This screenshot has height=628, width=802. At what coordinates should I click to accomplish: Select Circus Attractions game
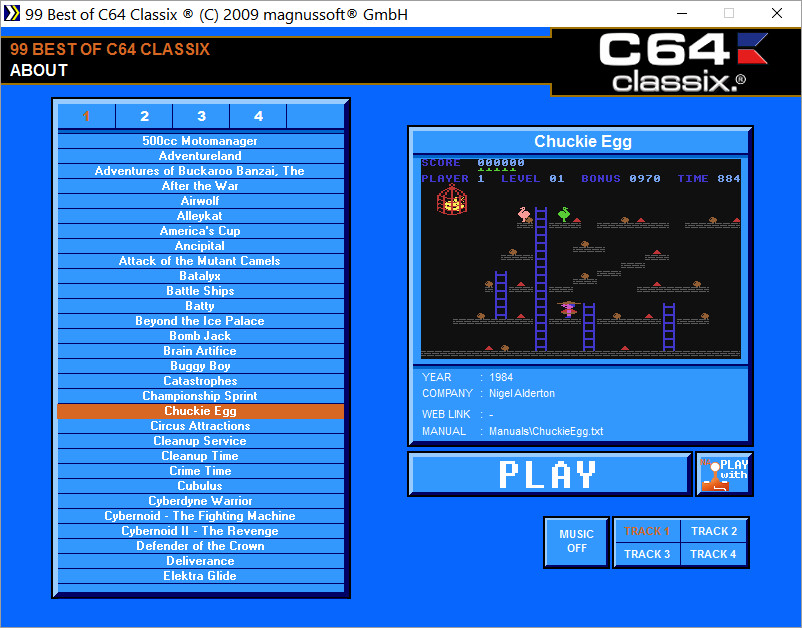click(200, 425)
